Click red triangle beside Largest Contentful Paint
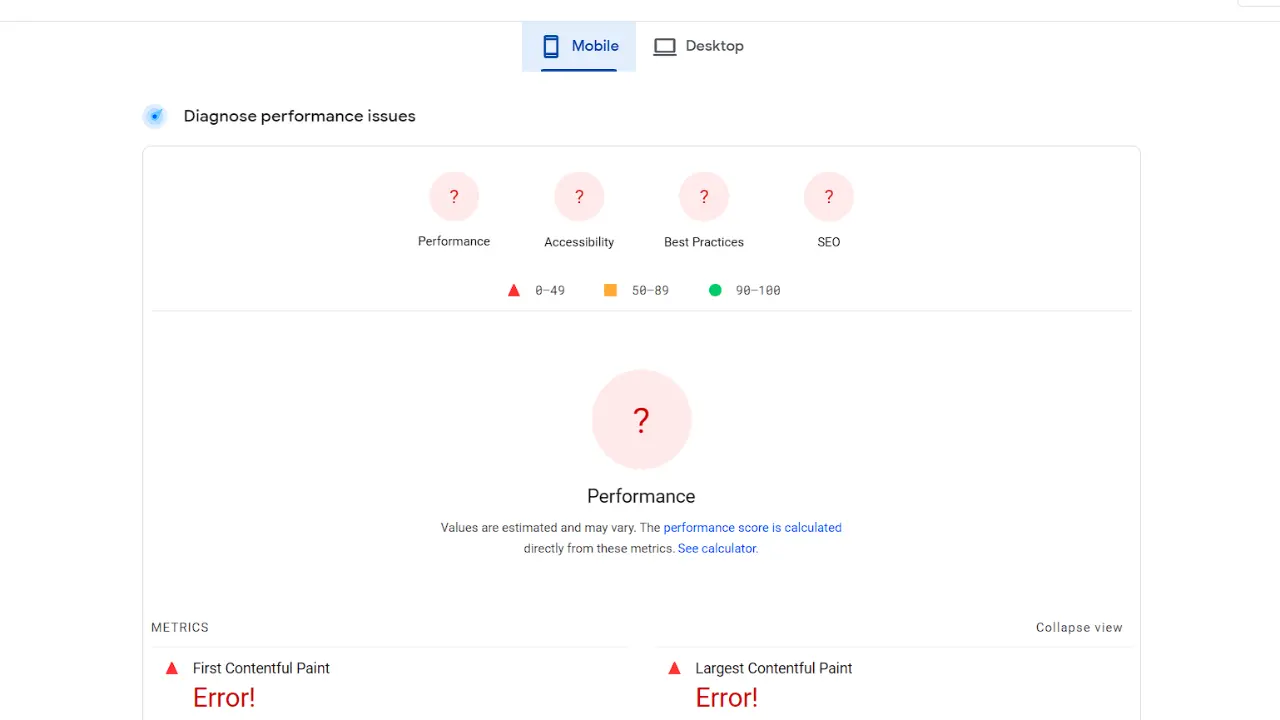1280x720 pixels. 674,668
